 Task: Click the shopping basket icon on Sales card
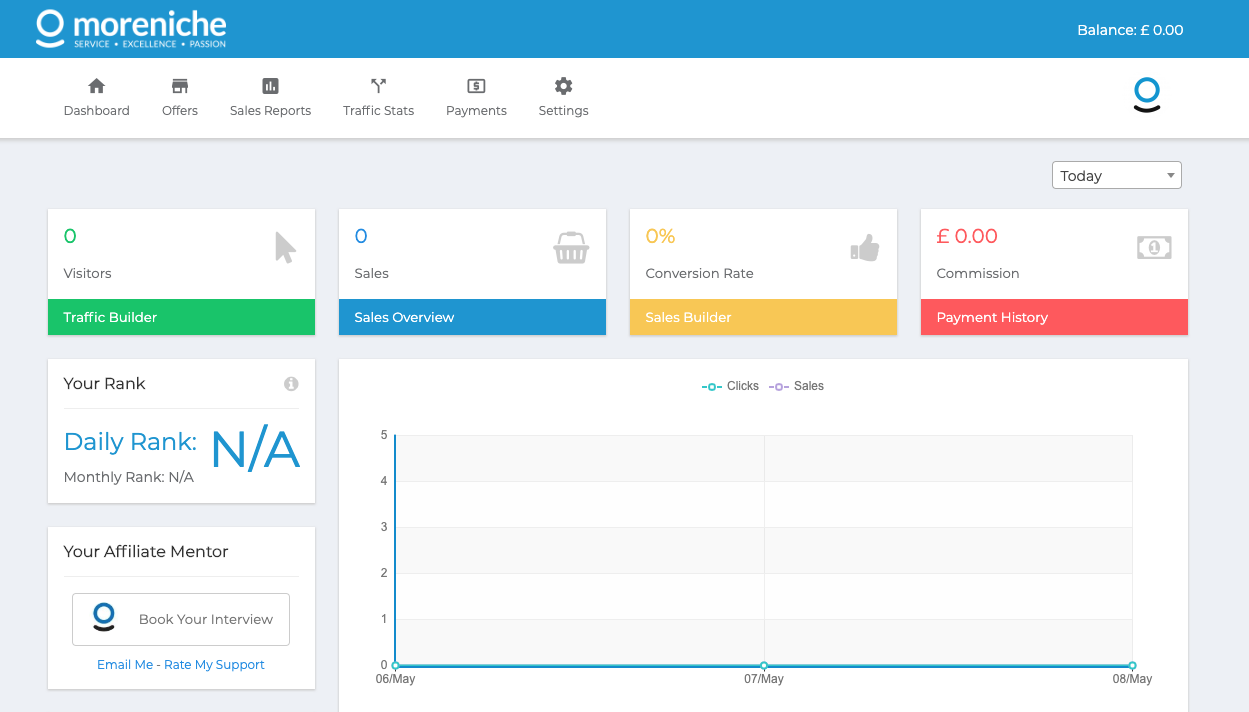571,248
